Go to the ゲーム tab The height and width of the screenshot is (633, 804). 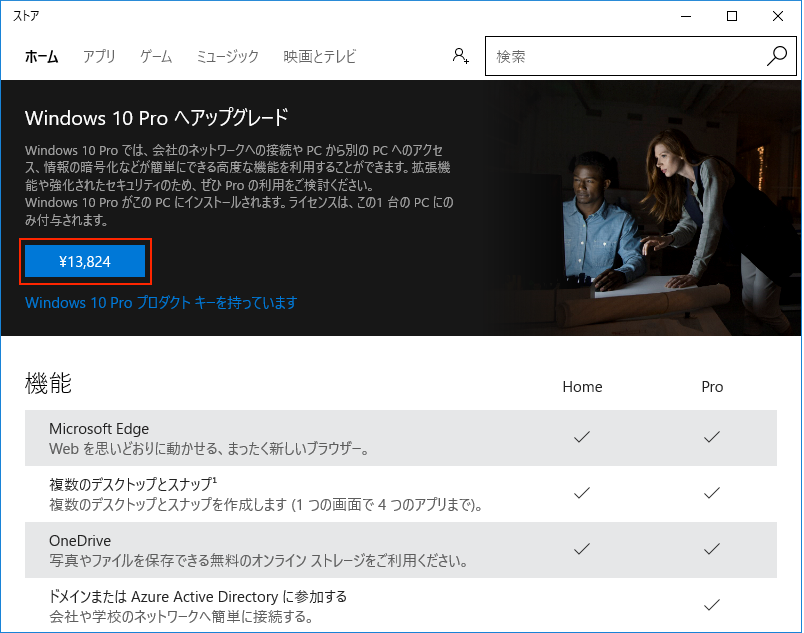[156, 57]
